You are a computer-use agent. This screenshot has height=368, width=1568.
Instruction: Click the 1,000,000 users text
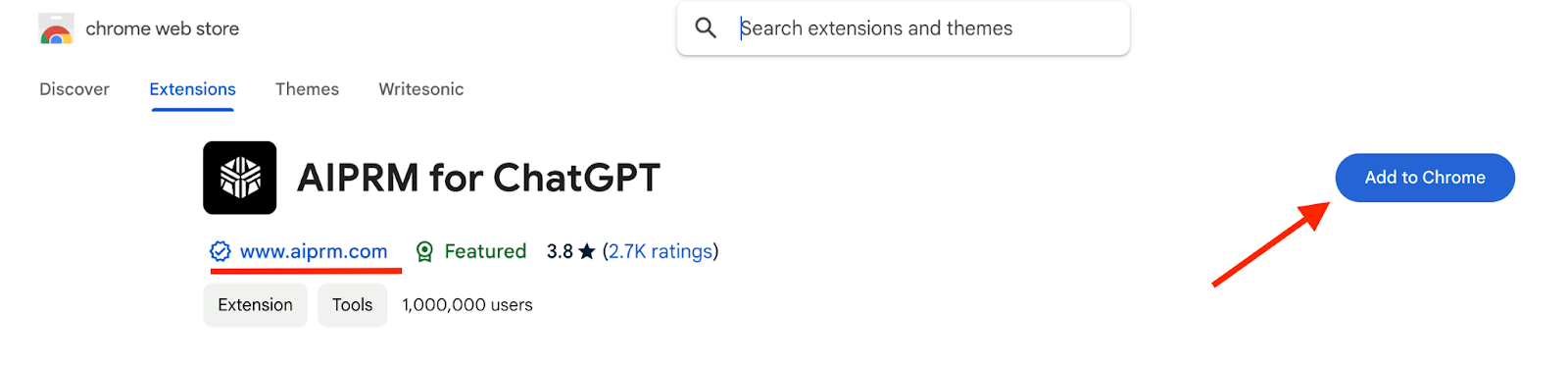coord(467,305)
